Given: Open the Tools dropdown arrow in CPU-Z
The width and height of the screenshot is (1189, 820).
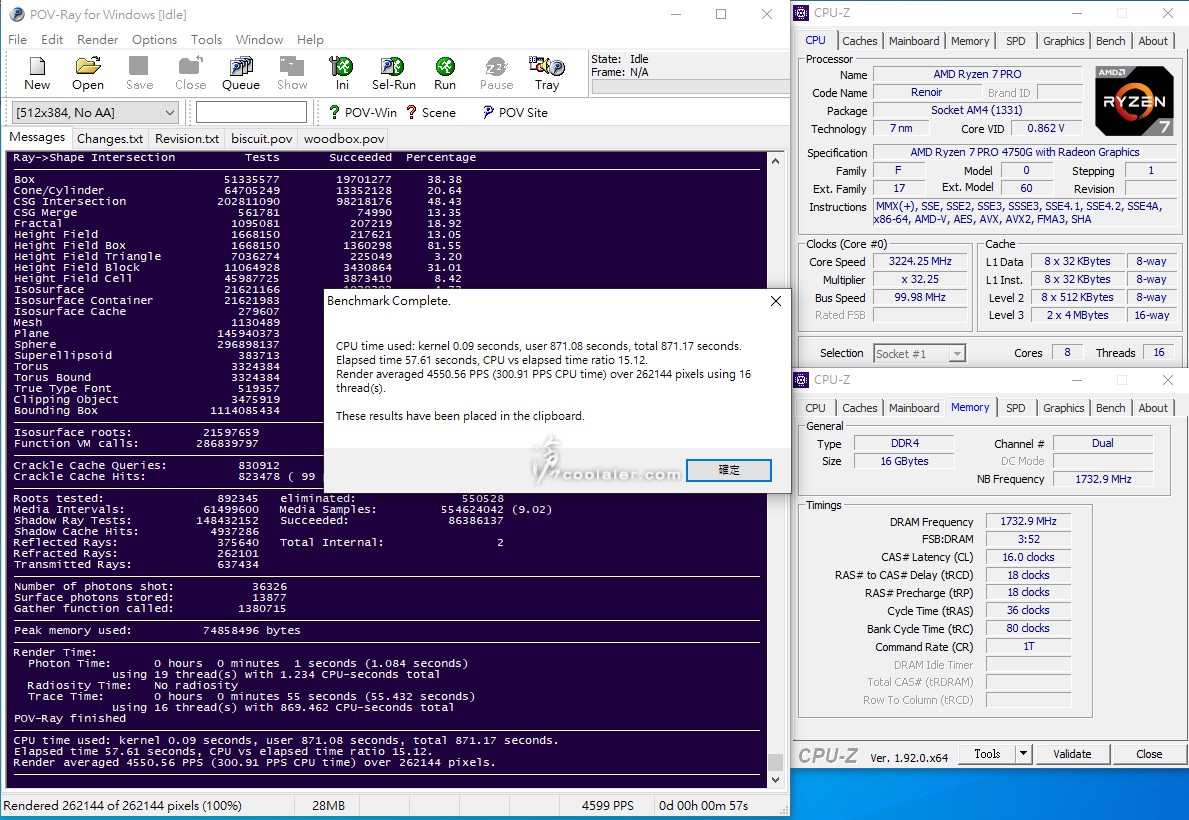Looking at the screenshot, I should [x=1024, y=754].
